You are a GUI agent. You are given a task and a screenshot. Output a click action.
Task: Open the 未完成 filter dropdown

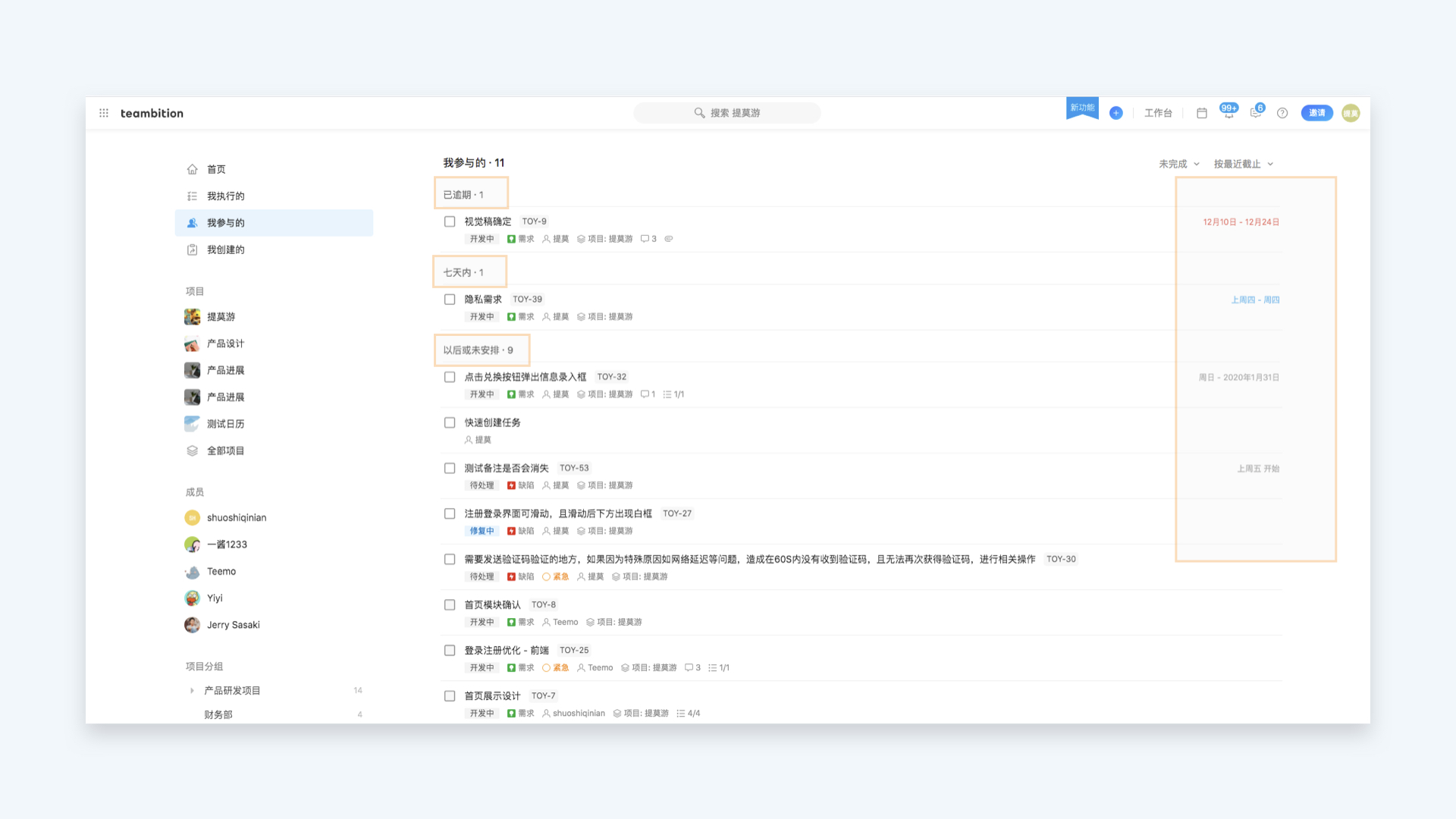[1179, 164]
